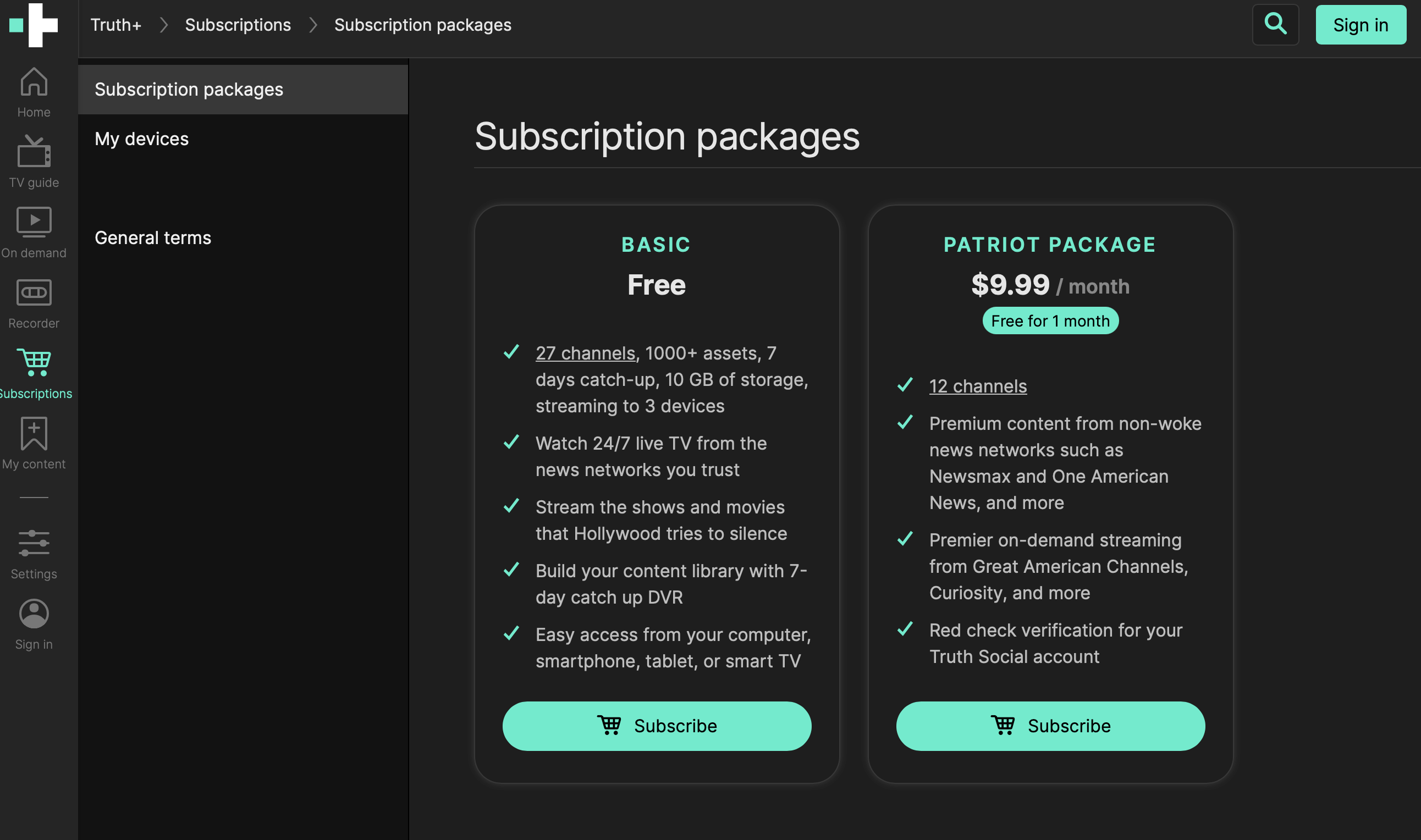
Task: Open the Settings sliders icon
Action: (x=34, y=544)
